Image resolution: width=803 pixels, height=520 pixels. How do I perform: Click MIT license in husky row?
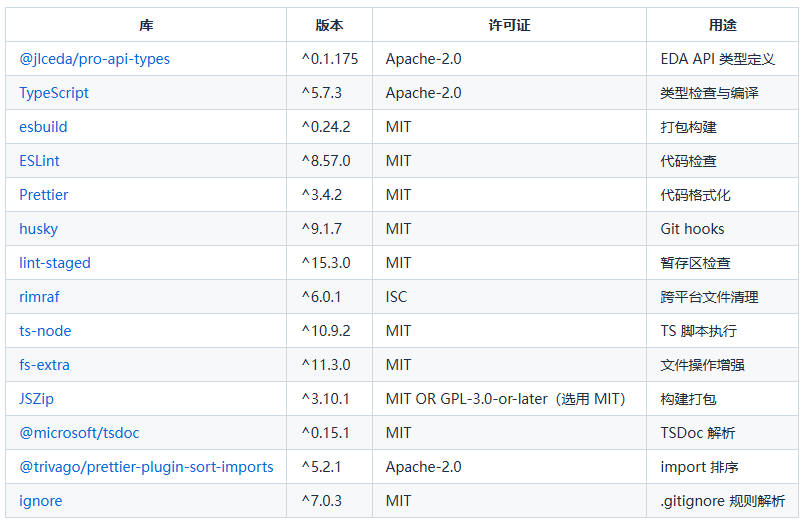point(510,228)
